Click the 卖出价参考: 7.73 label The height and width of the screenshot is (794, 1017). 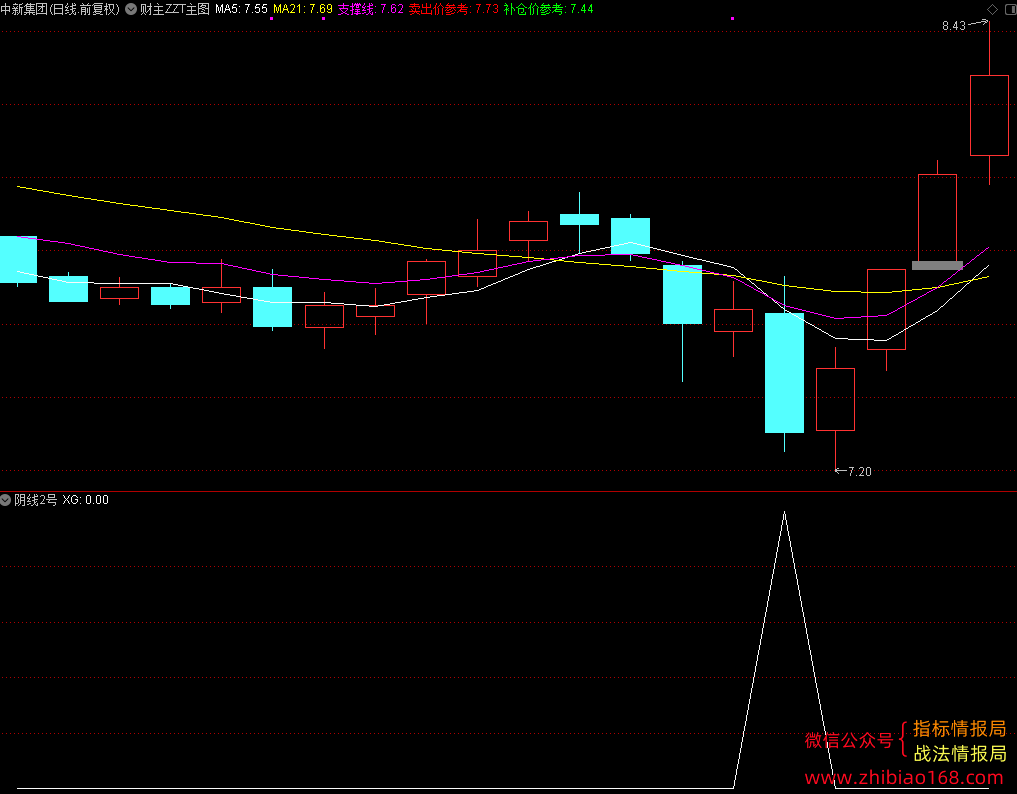(x=453, y=9)
